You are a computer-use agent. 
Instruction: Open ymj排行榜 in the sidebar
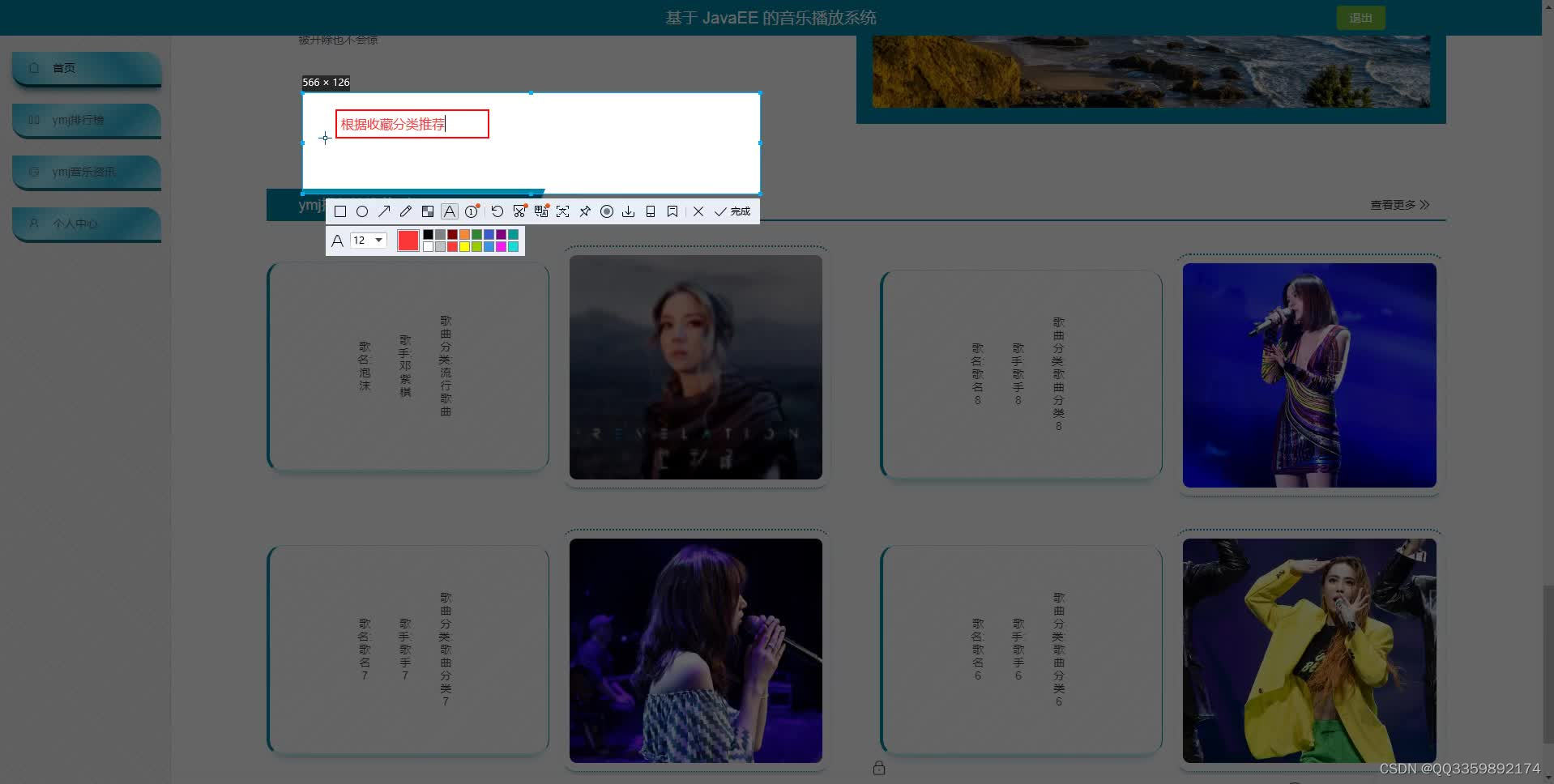coord(87,121)
